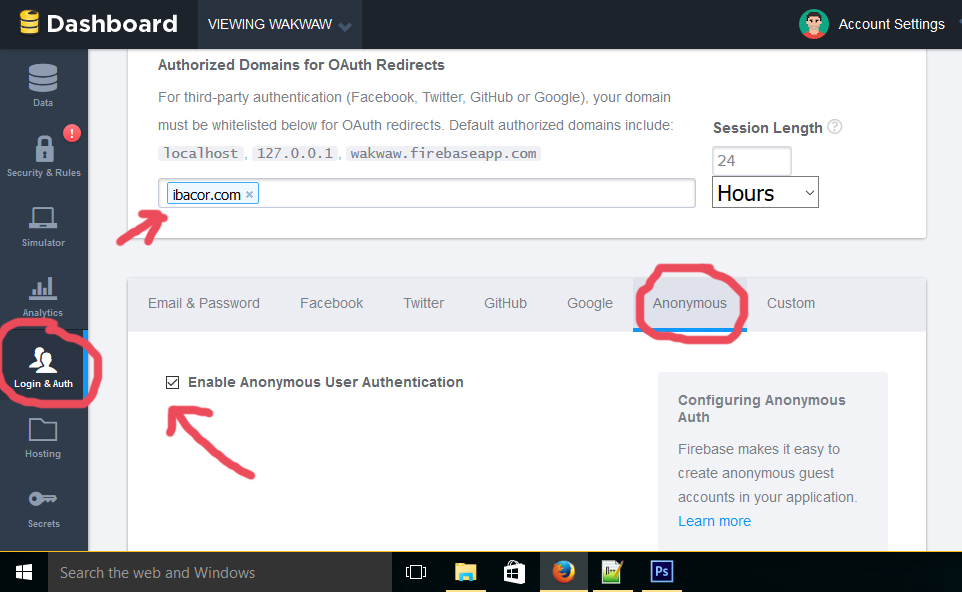
Task: Switch to Email & Password tab
Action: point(204,303)
